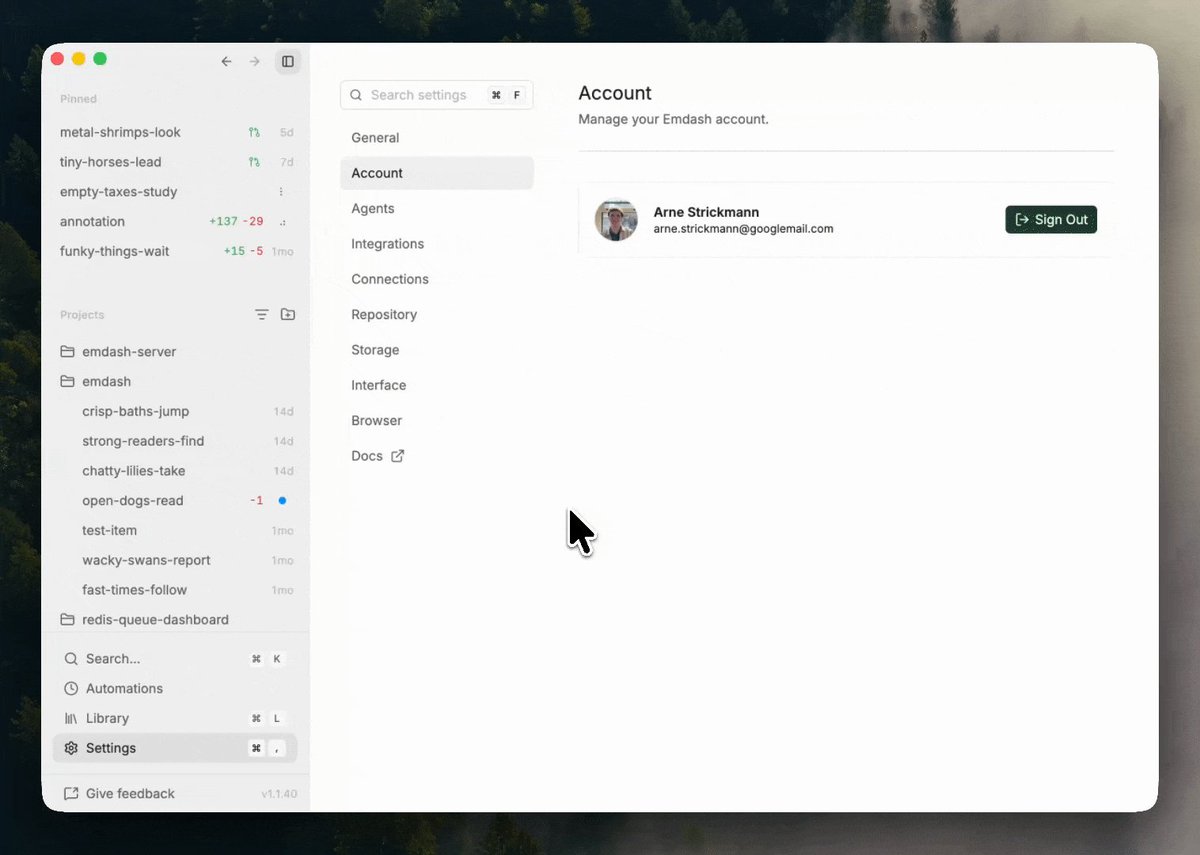This screenshot has width=1200, height=855.
Task: Open pinned task metal-shrimps-look
Action: (175, 132)
